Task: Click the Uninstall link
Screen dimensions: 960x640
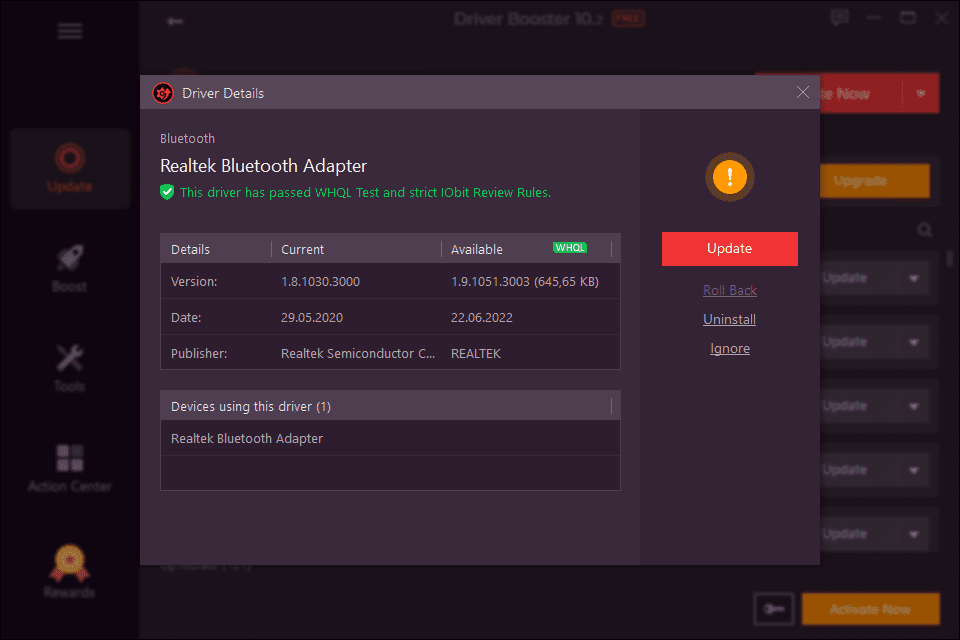Action: click(729, 319)
